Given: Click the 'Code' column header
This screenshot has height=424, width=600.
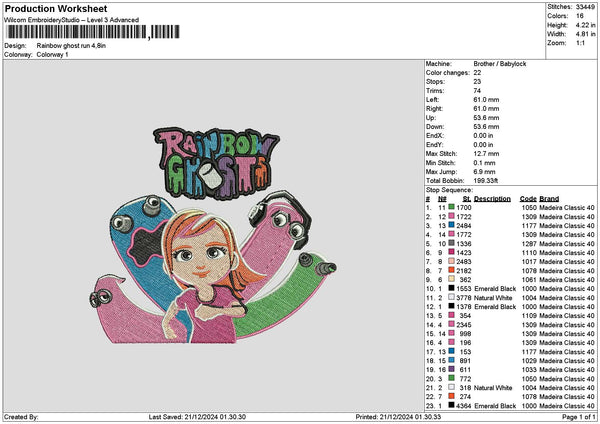Looking at the screenshot, I should (x=528, y=199).
